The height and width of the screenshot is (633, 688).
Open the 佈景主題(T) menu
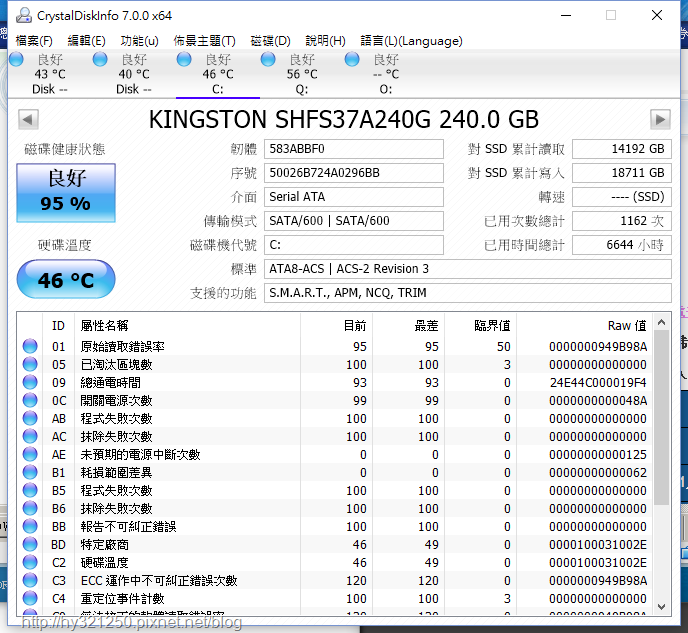[204, 41]
